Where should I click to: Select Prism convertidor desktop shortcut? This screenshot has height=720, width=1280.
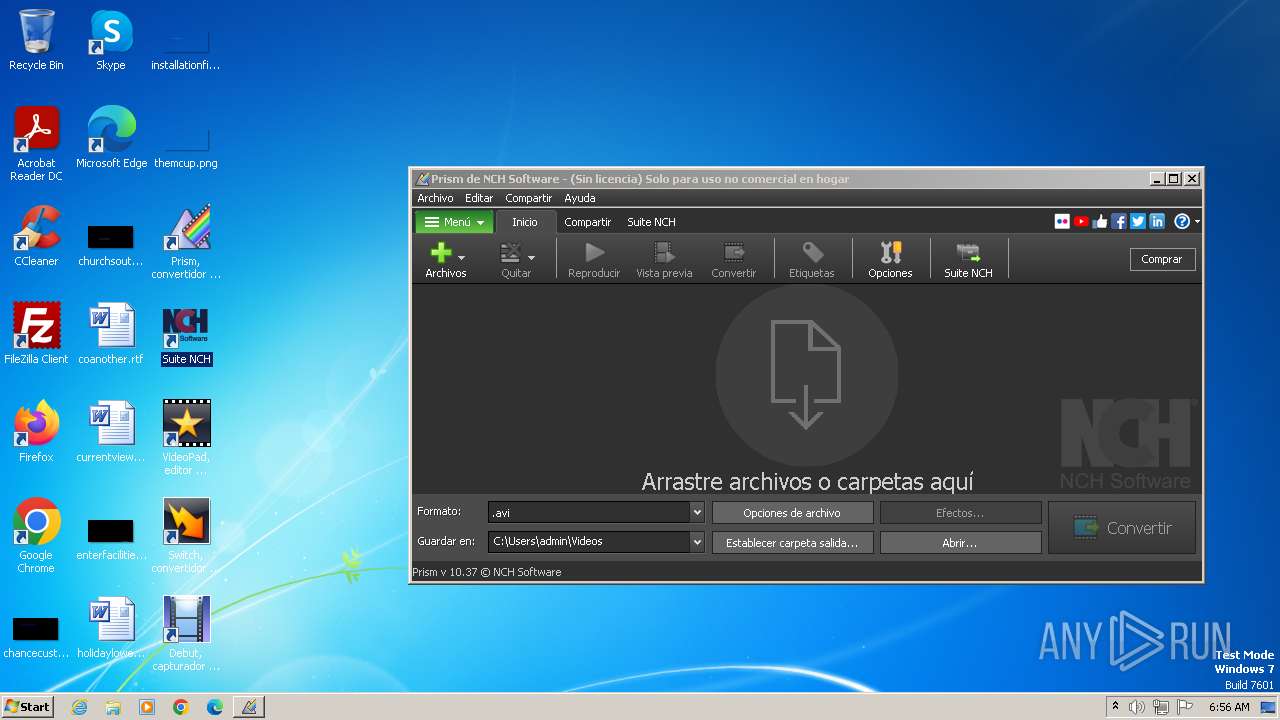coord(186,242)
